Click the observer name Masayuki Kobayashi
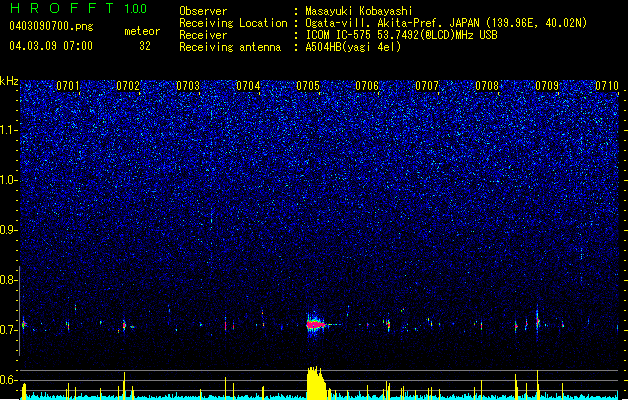The image size is (629, 400). [x=359, y=11]
